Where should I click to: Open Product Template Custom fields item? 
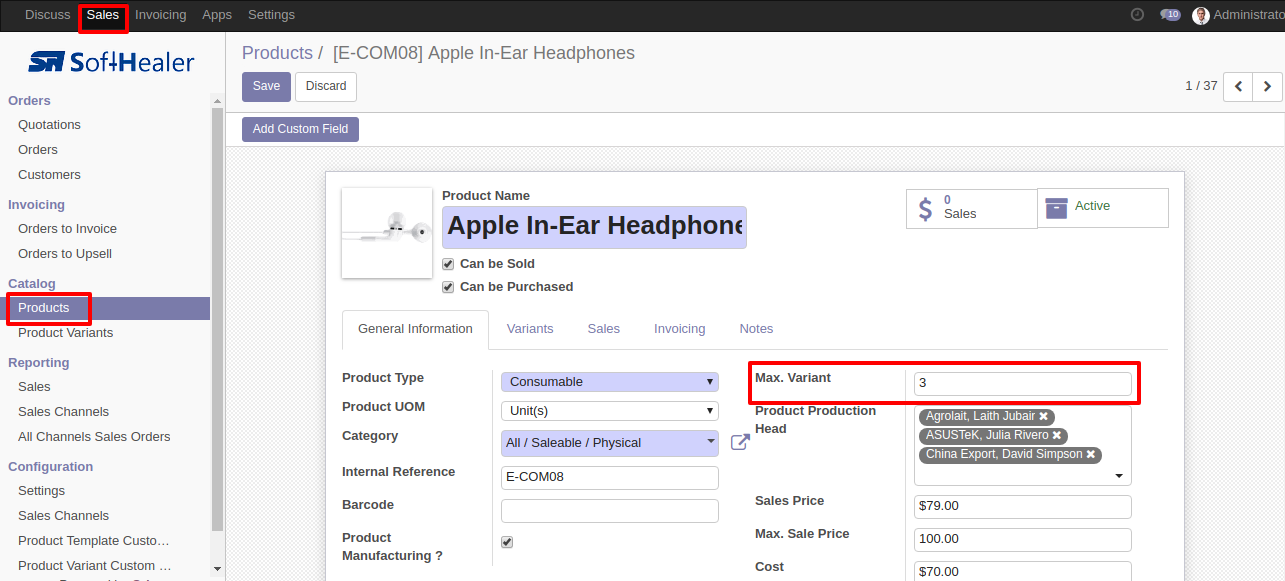(94, 541)
